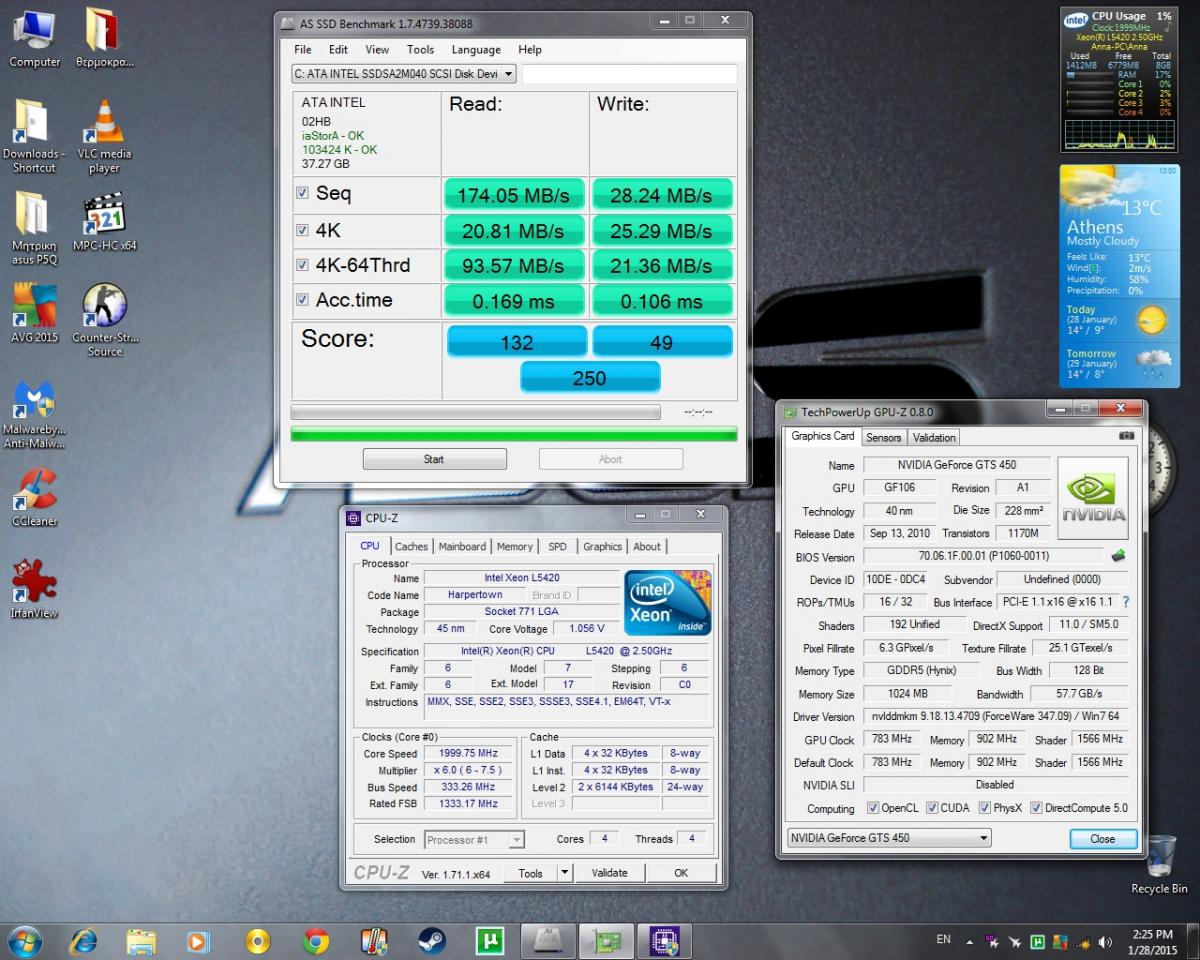Uncheck the Seq benchmark test
1200x960 pixels.
pos(303,193)
